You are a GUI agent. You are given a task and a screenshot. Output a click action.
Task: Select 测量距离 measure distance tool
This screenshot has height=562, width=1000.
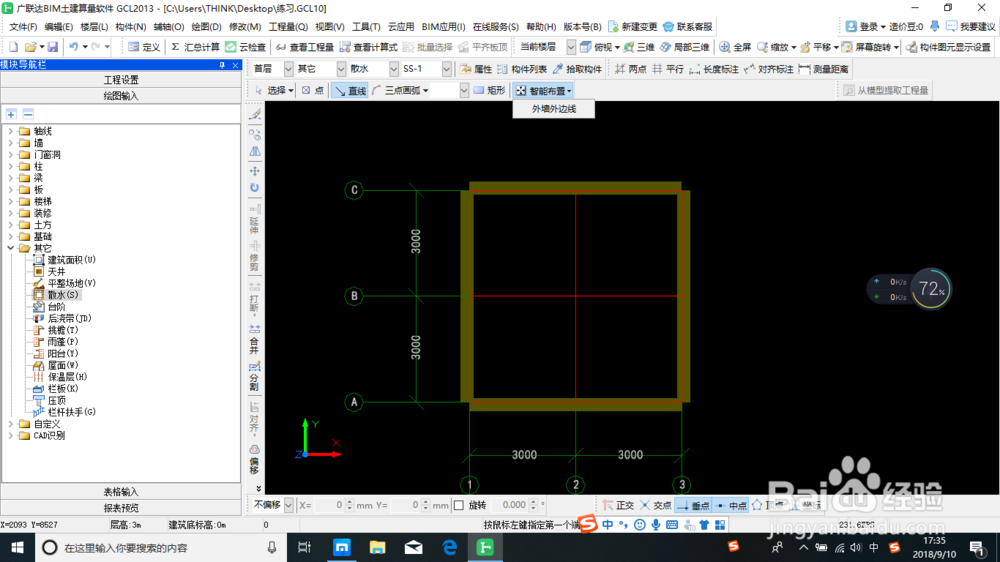point(823,69)
